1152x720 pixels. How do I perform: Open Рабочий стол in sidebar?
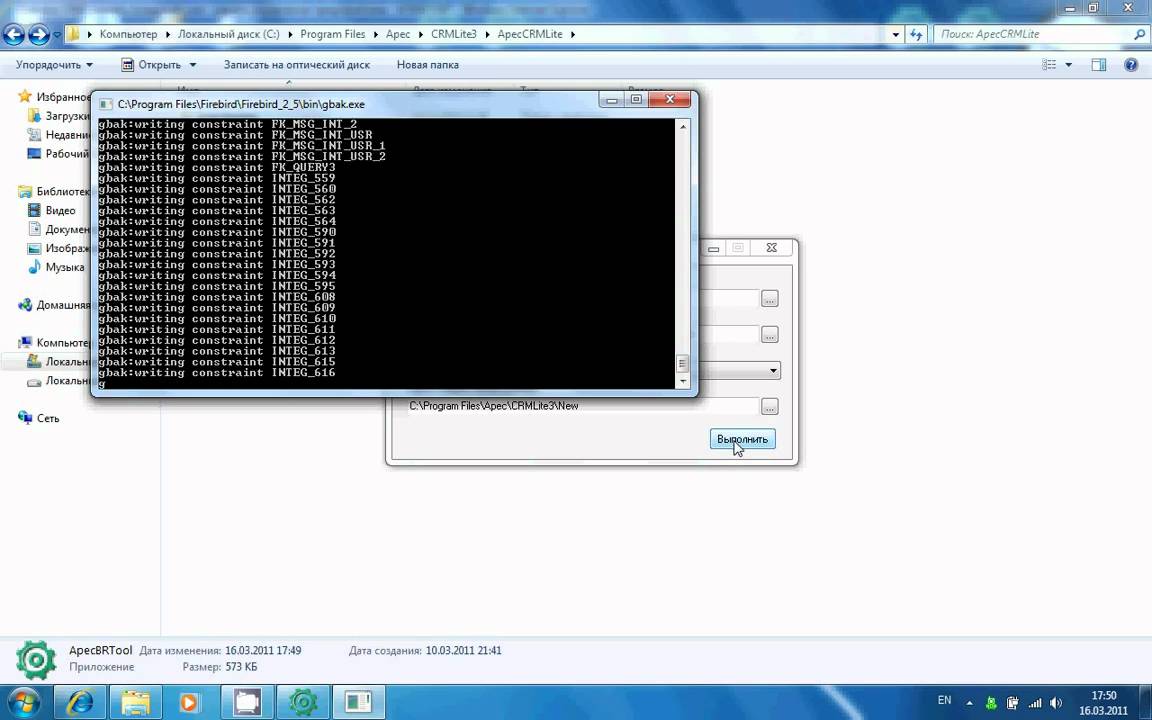[60, 154]
